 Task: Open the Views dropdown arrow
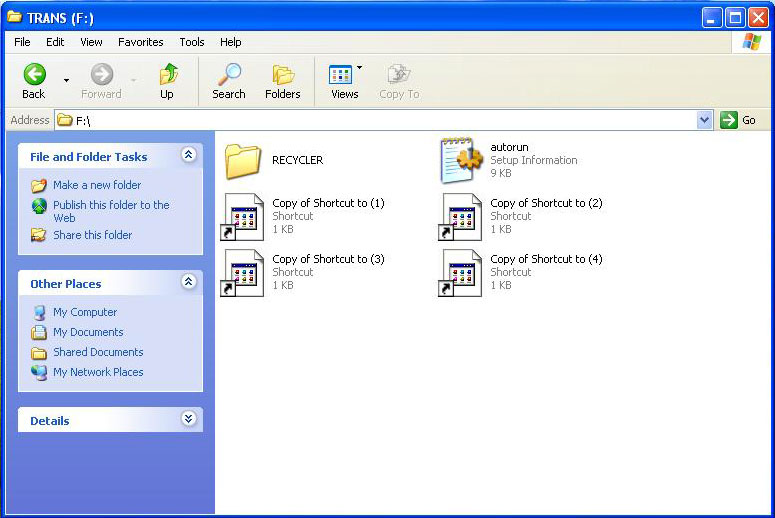(359, 68)
